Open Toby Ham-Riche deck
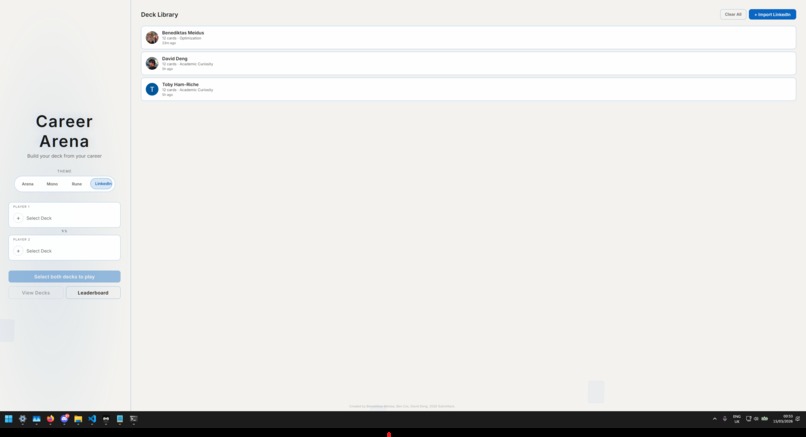Screen dimensions: 806x437 click(x=468, y=89)
